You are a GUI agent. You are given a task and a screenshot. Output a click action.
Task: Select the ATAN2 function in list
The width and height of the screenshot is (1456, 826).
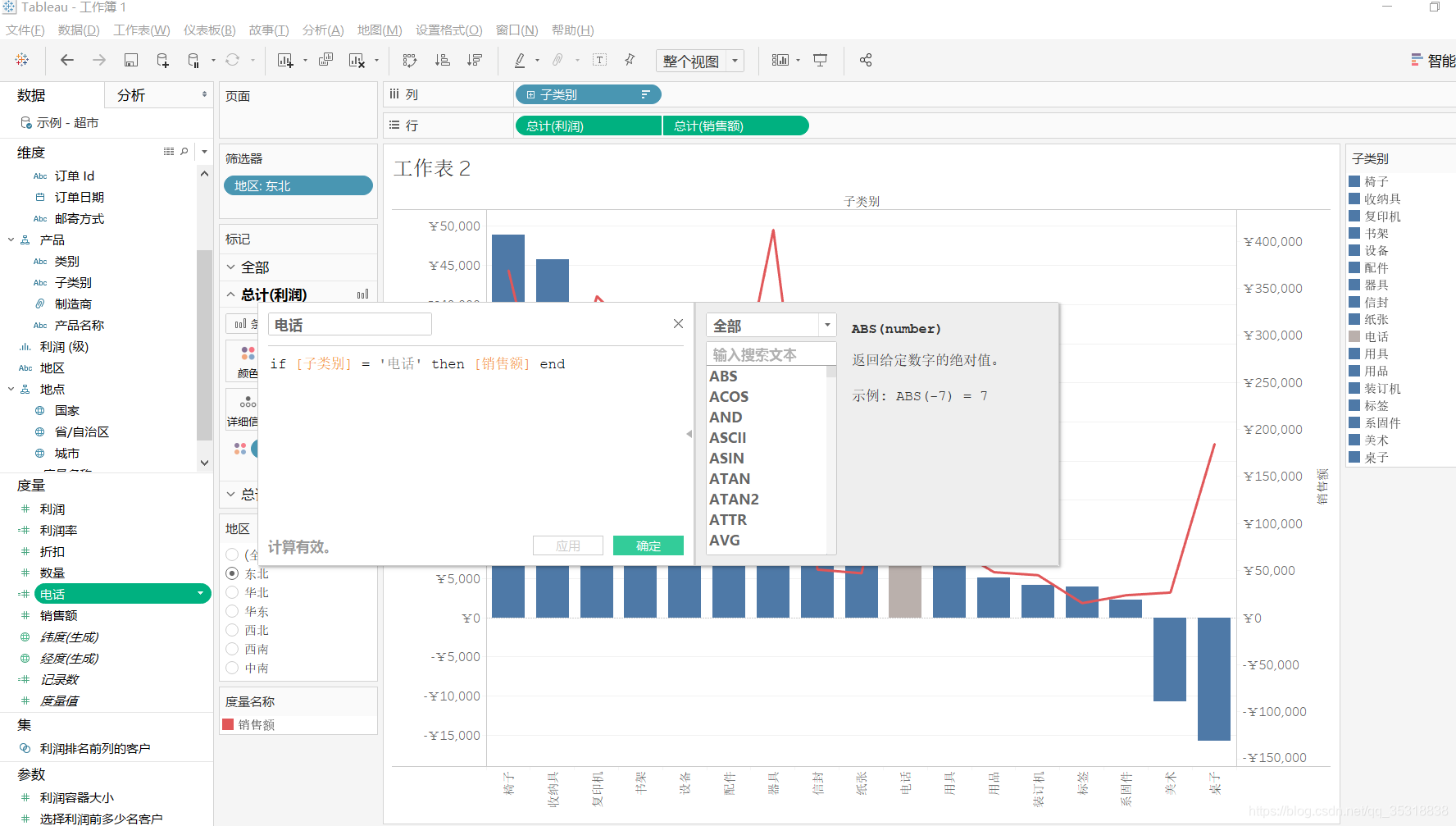tap(735, 499)
